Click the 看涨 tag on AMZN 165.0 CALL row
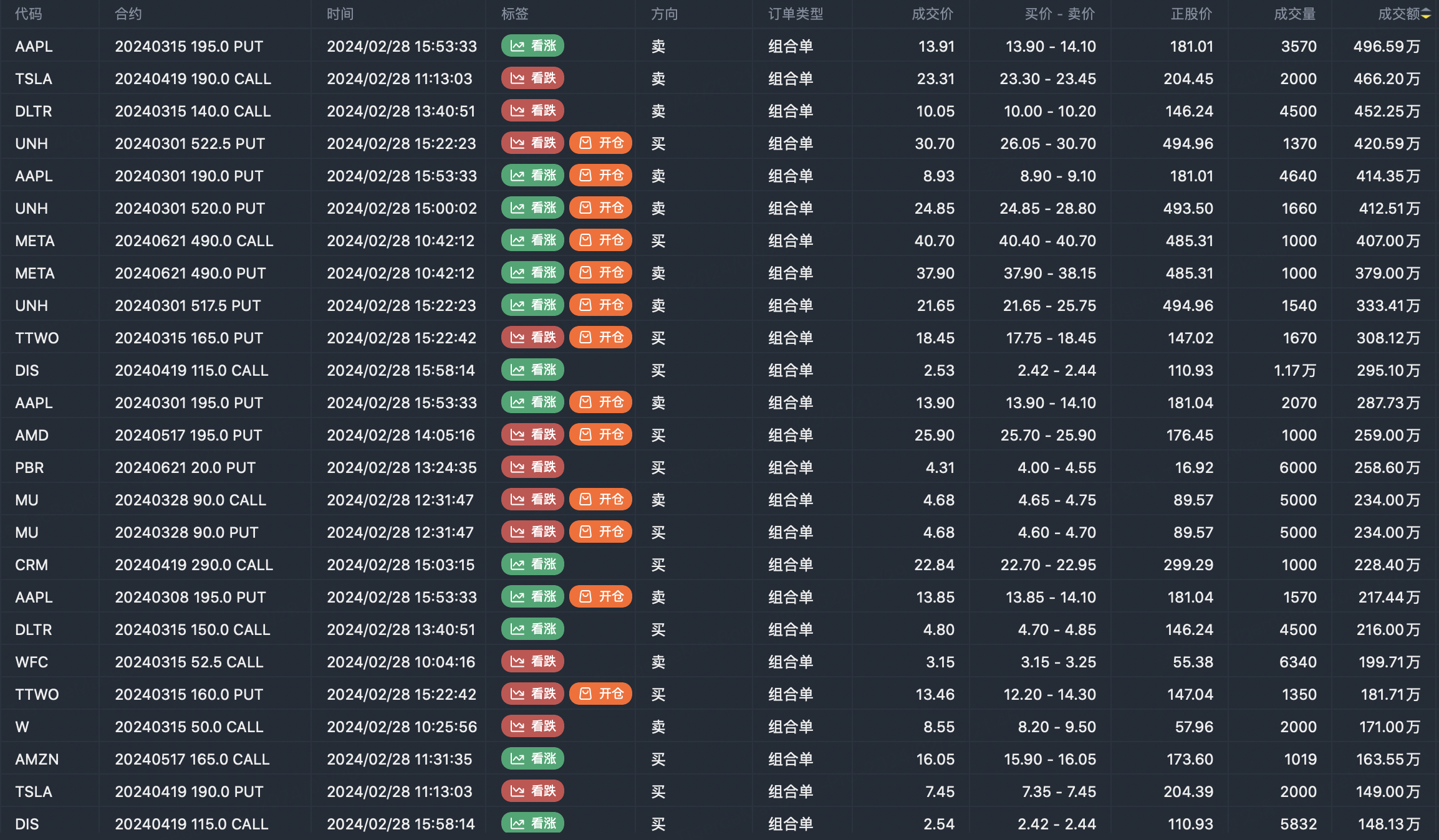1439x840 pixels. tap(532, 759)
